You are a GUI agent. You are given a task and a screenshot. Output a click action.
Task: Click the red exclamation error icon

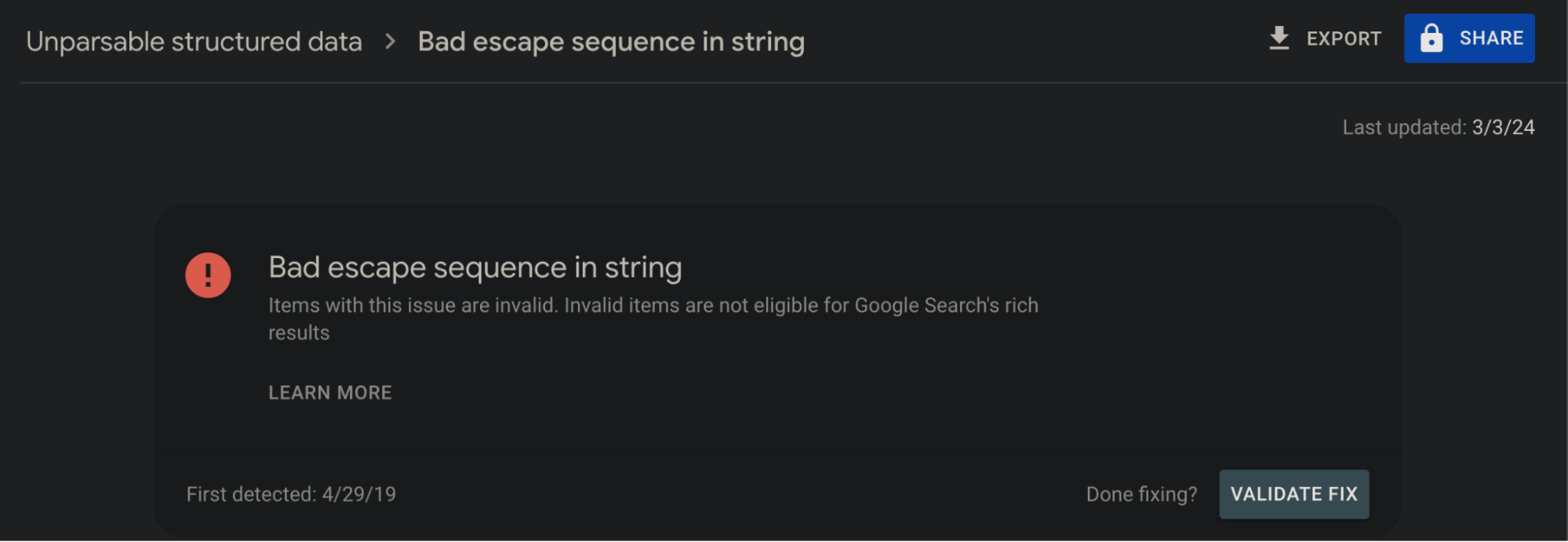(x=208, y=275)
